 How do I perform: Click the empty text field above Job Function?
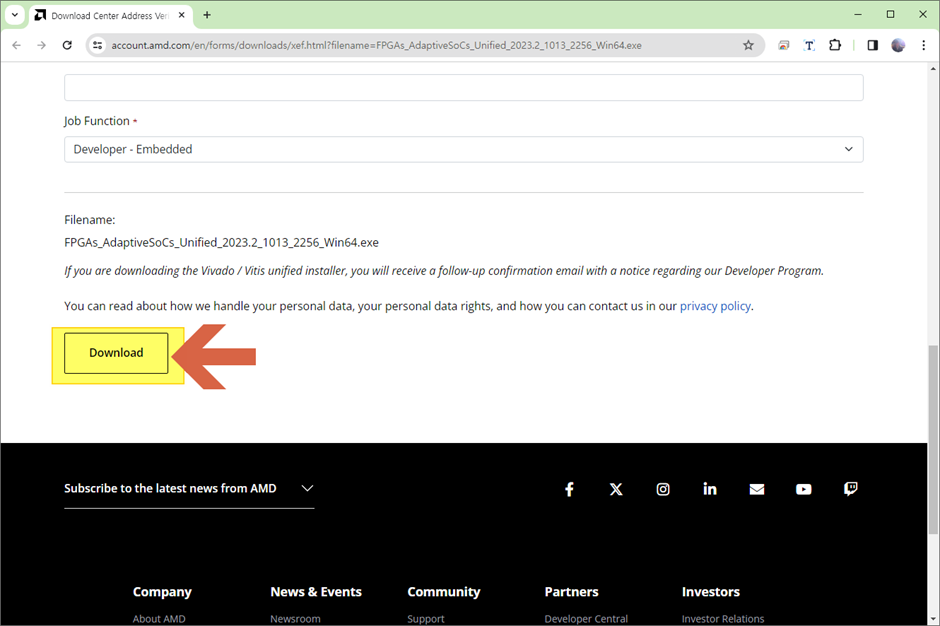(x=463, y=88)
